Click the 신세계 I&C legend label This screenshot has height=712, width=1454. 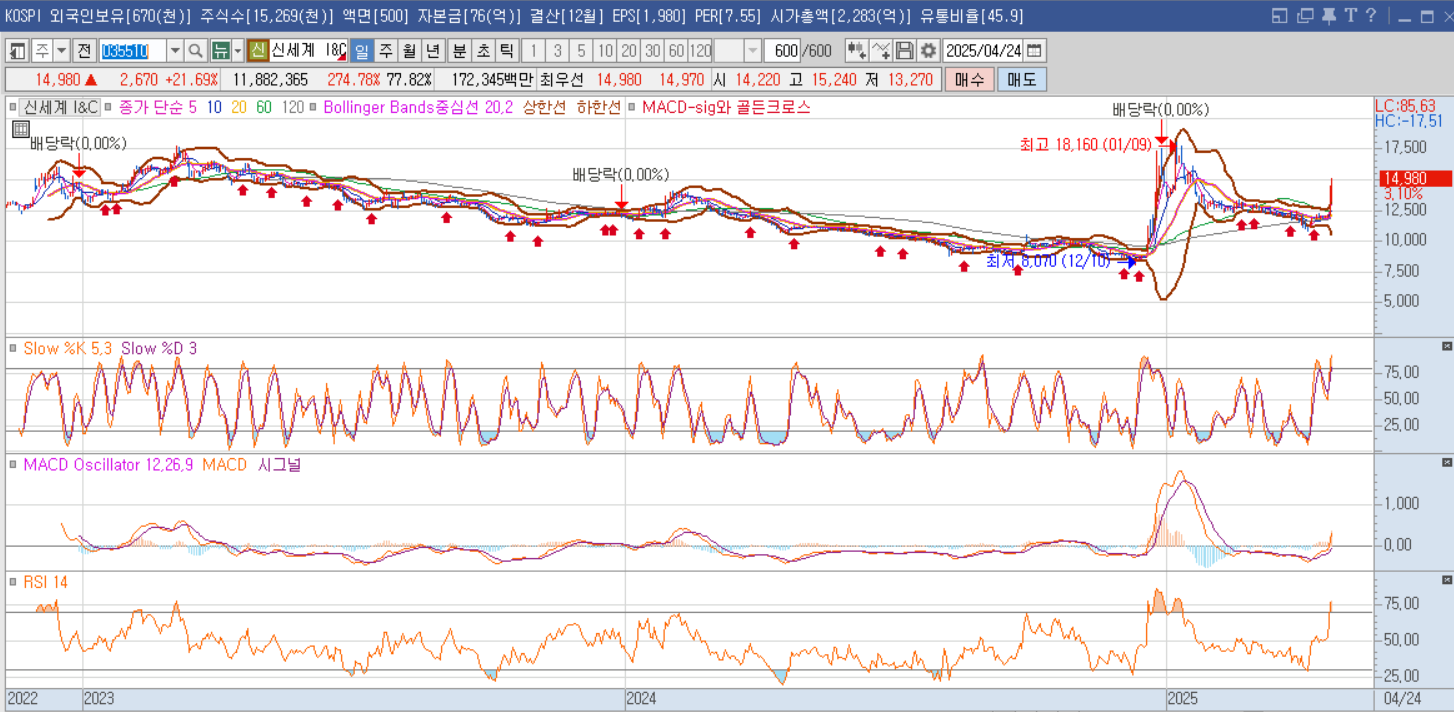pyautogui.click(x=61, y=106)
